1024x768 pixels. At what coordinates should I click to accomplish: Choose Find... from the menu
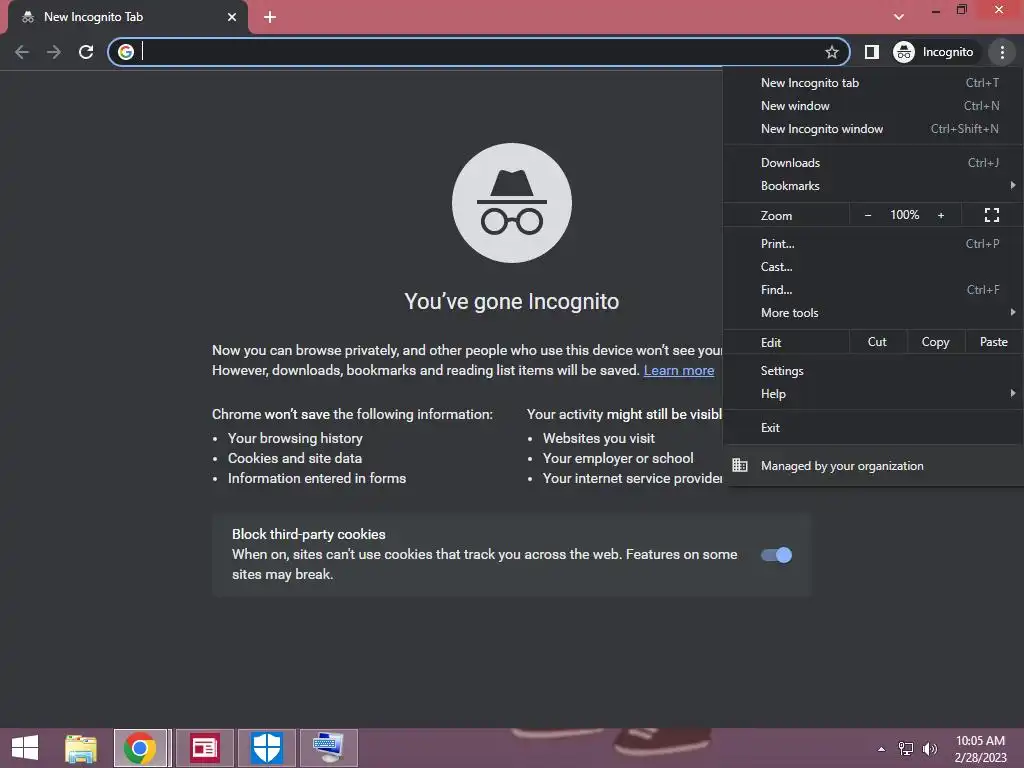click(x=873, y=289)
